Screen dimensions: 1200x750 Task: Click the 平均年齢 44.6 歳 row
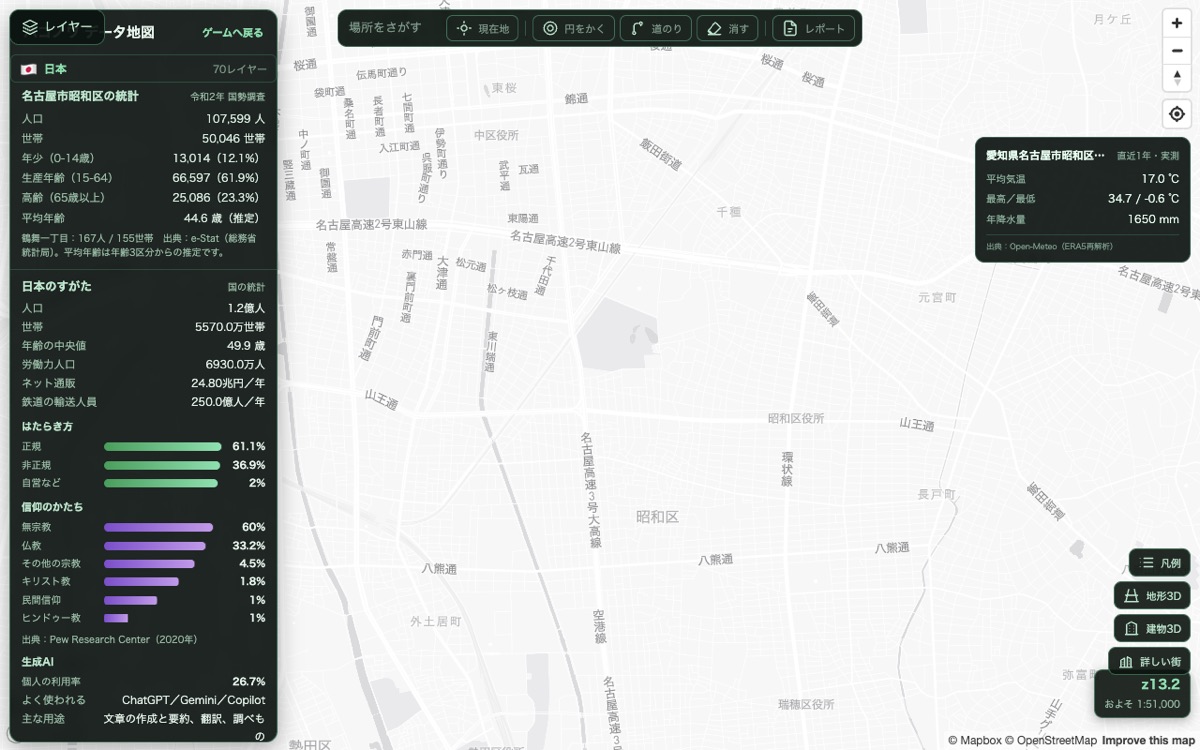(143, 217)
